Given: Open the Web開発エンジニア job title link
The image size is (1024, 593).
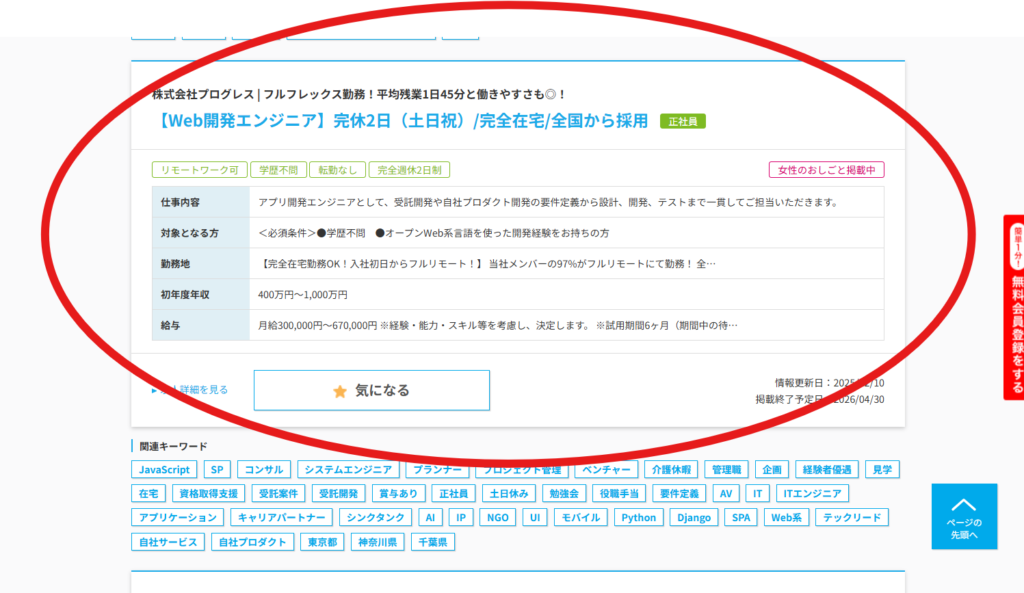Looking at the screenshot, I should [400, 121].
